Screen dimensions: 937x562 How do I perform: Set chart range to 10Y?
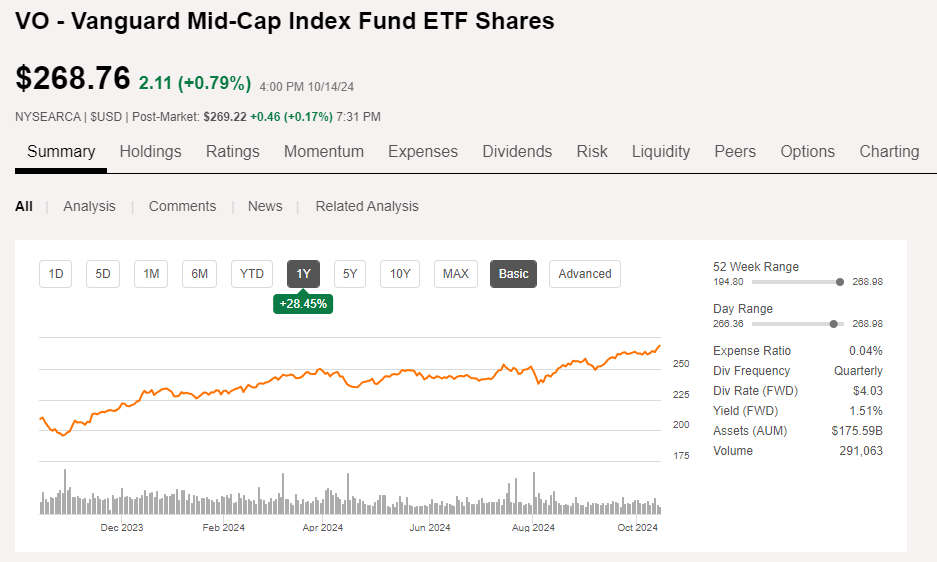coord(400,274)
